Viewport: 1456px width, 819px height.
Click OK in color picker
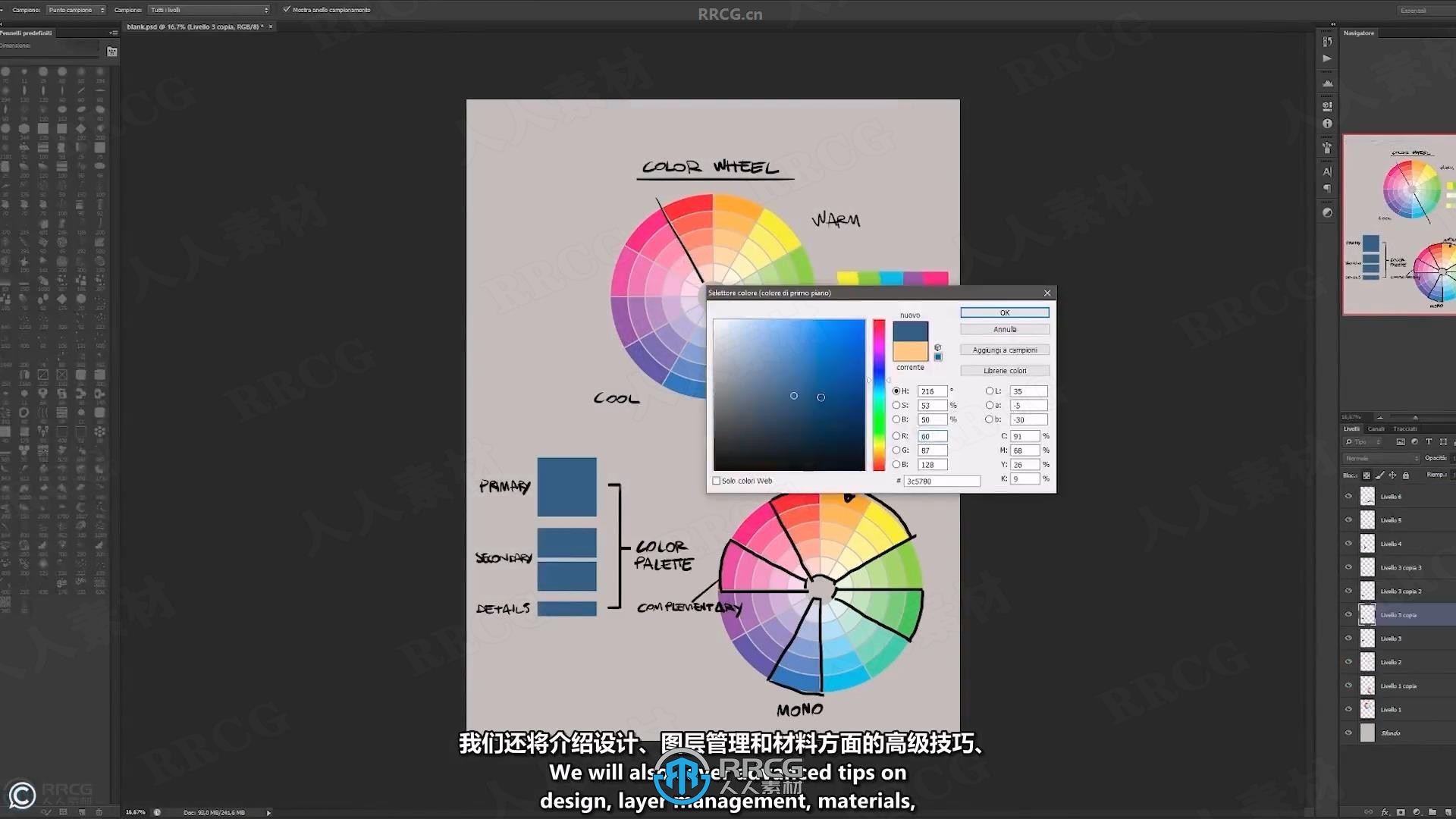tap(1005, 312)
